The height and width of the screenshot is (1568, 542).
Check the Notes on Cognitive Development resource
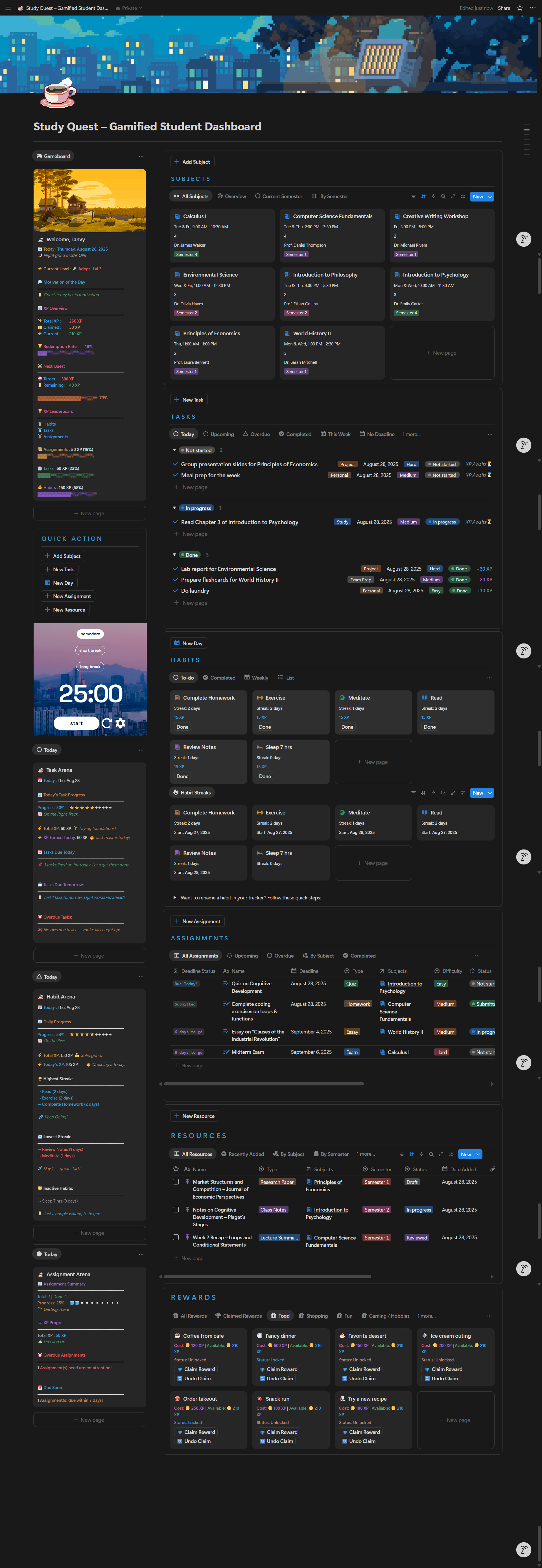[176, 1210]
